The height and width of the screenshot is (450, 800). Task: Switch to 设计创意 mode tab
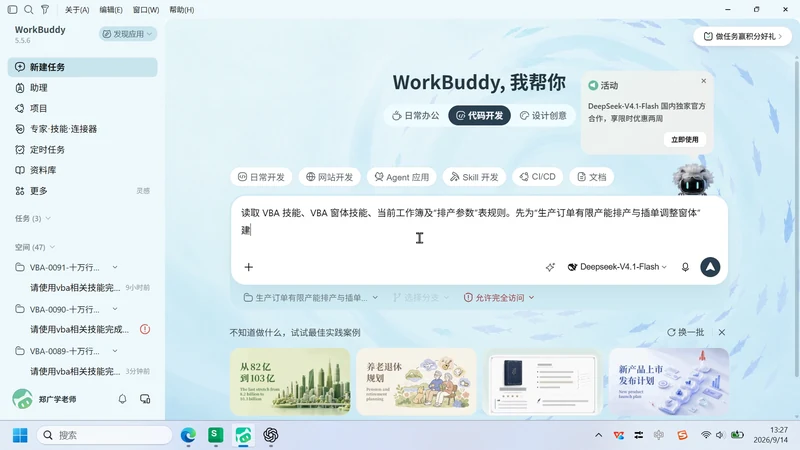tap(543, 116)
